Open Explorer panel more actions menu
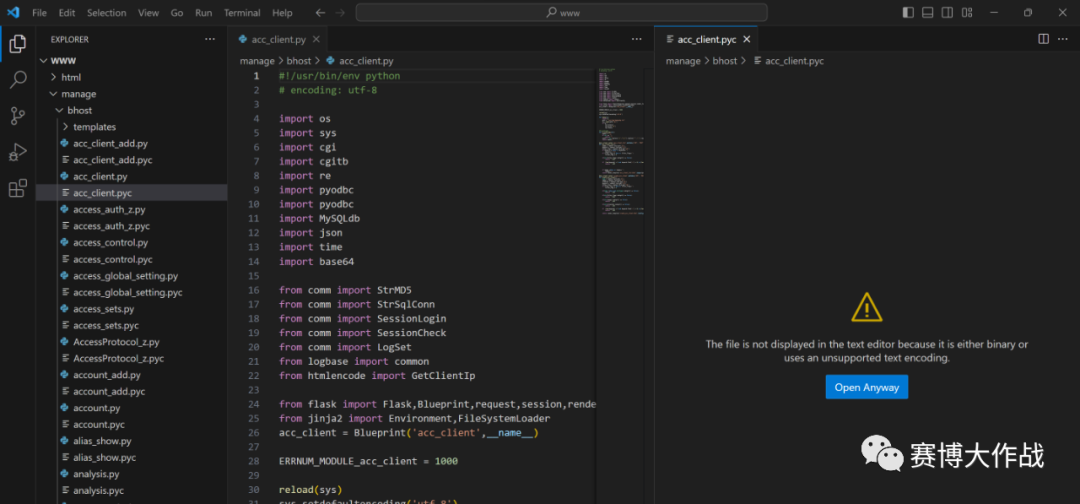 pyautogui.click(x=210, y=39)
